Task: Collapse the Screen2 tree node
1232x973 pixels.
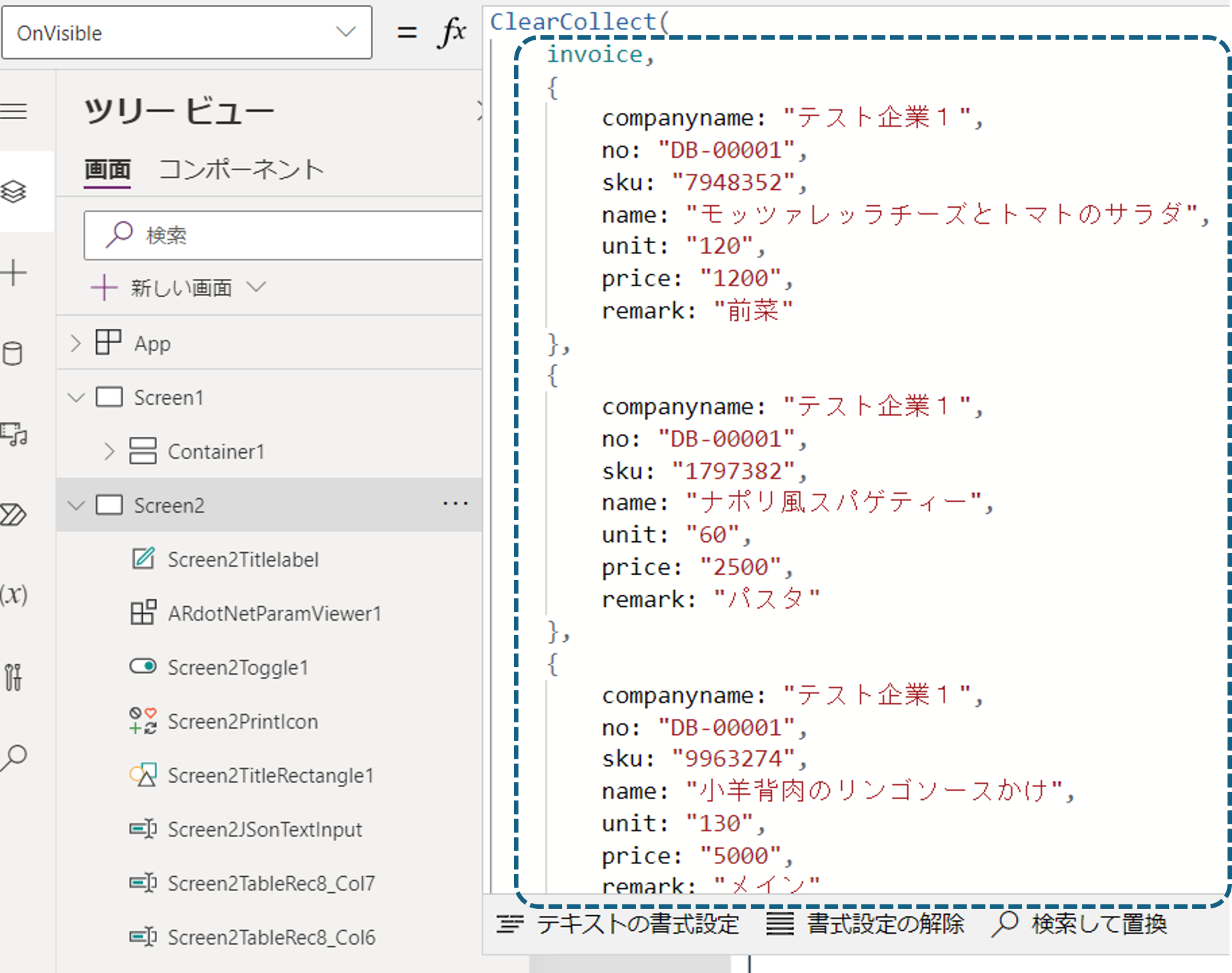Action: click(76, 505)
